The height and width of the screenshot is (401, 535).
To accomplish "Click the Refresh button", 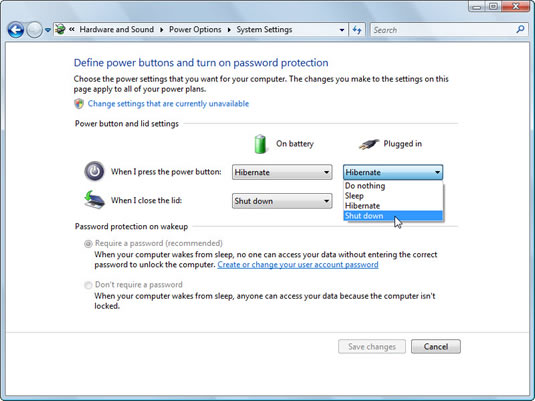I will 357,30.
